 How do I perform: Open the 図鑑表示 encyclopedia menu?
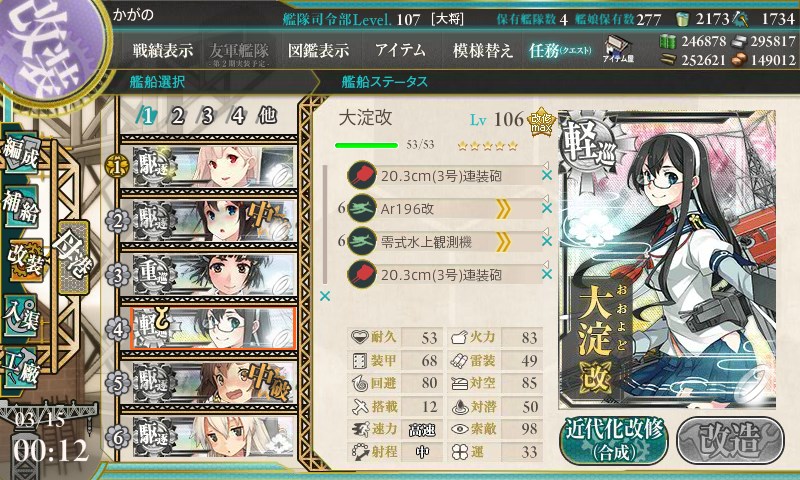[x=318, y=50]
